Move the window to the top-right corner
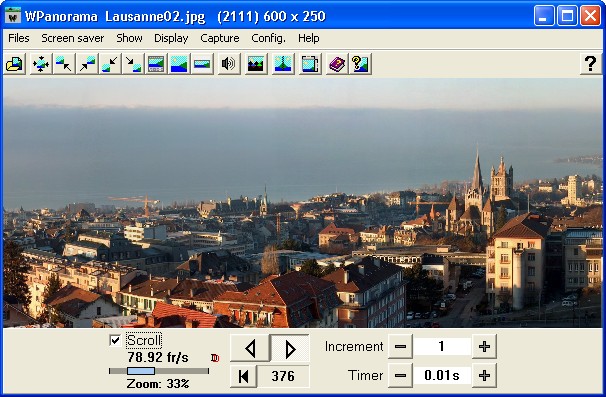The height and width of the screenshot is (397, 606). (x=87, y=64)
